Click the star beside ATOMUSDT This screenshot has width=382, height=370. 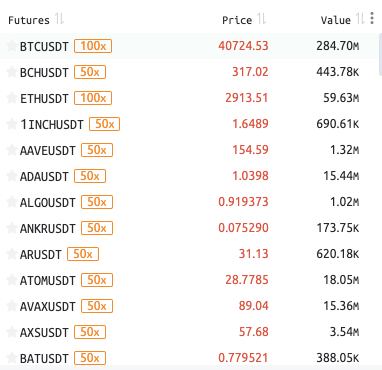(x=12, y=280)
